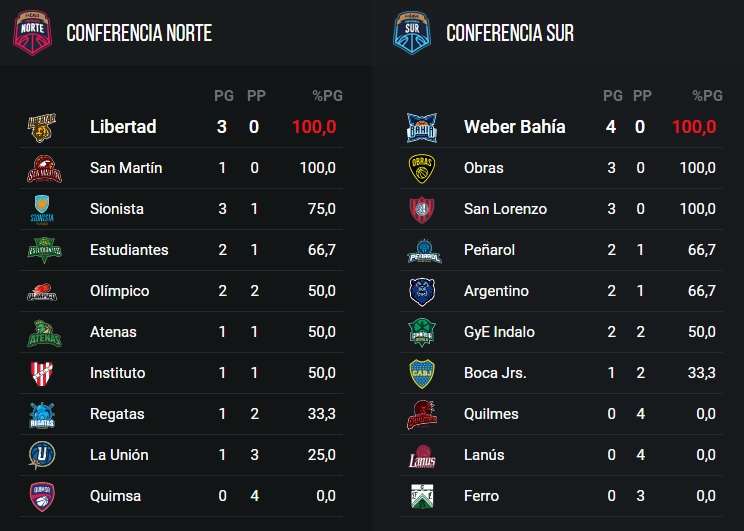Click the PG column header in Sur table
This screenshot has height=531, width=744.
tap(612, 96)
